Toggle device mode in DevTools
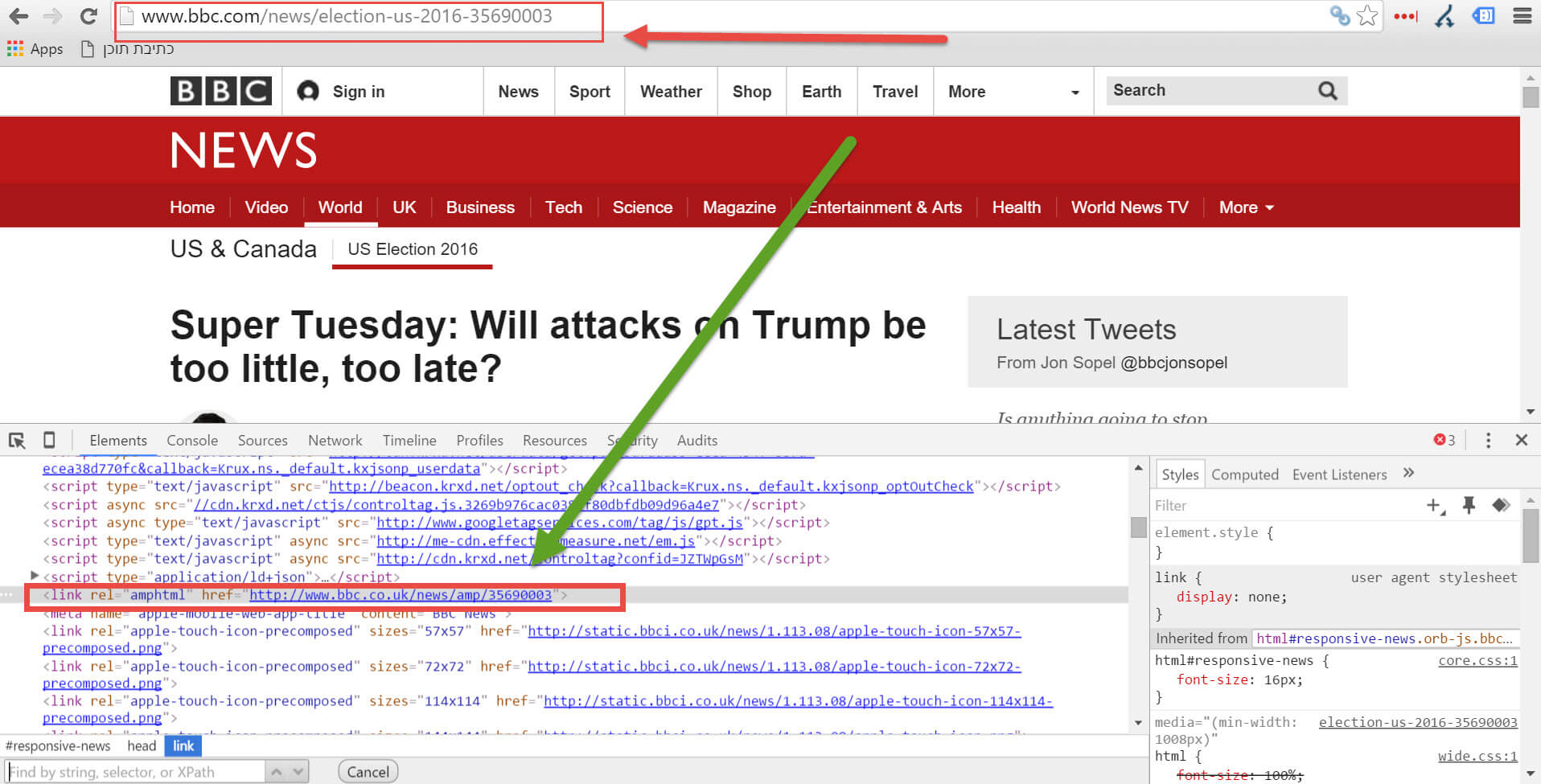The width and height of the screenshot is (1541, 784). (49, 441)
